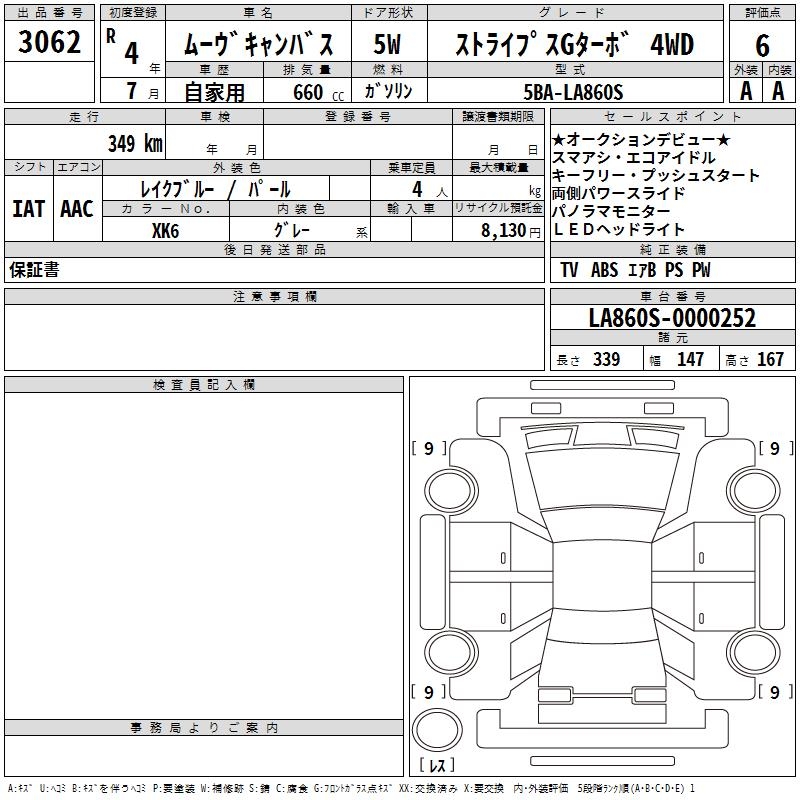Click the 349 km mileage value
Image resolution: width=800 pixels, height=800 pixels.
click(134, 143)
